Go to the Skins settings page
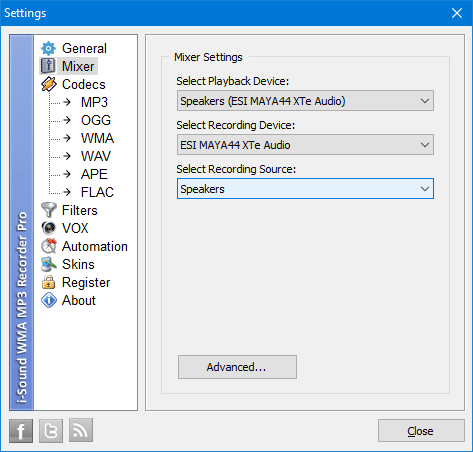The width and height of the screenshot is (473, 452). tap(78, 264)
